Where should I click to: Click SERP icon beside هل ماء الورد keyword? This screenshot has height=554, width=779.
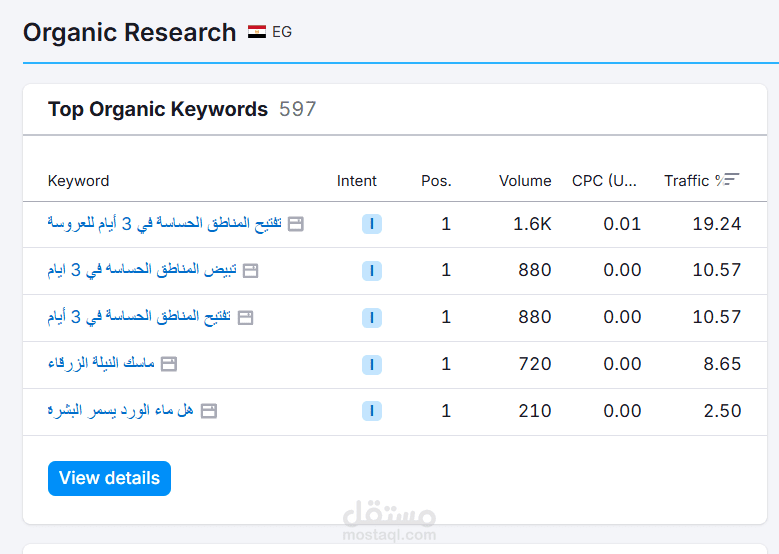208,411
